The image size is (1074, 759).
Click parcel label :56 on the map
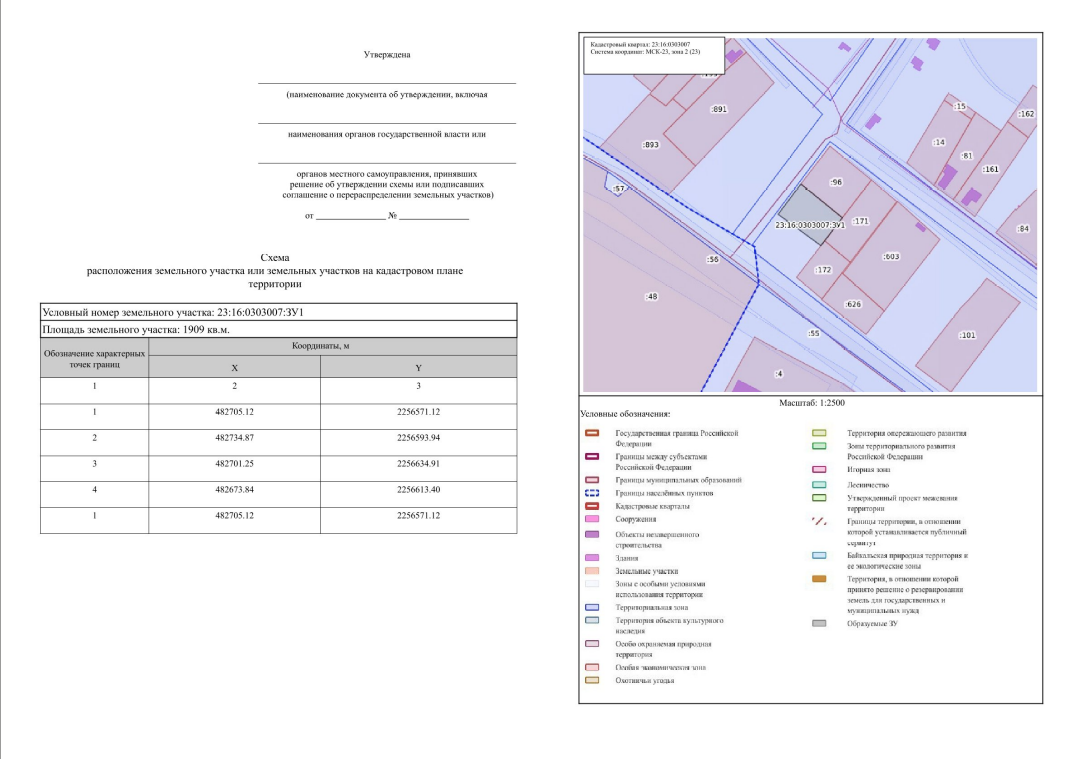pos(712,260)
